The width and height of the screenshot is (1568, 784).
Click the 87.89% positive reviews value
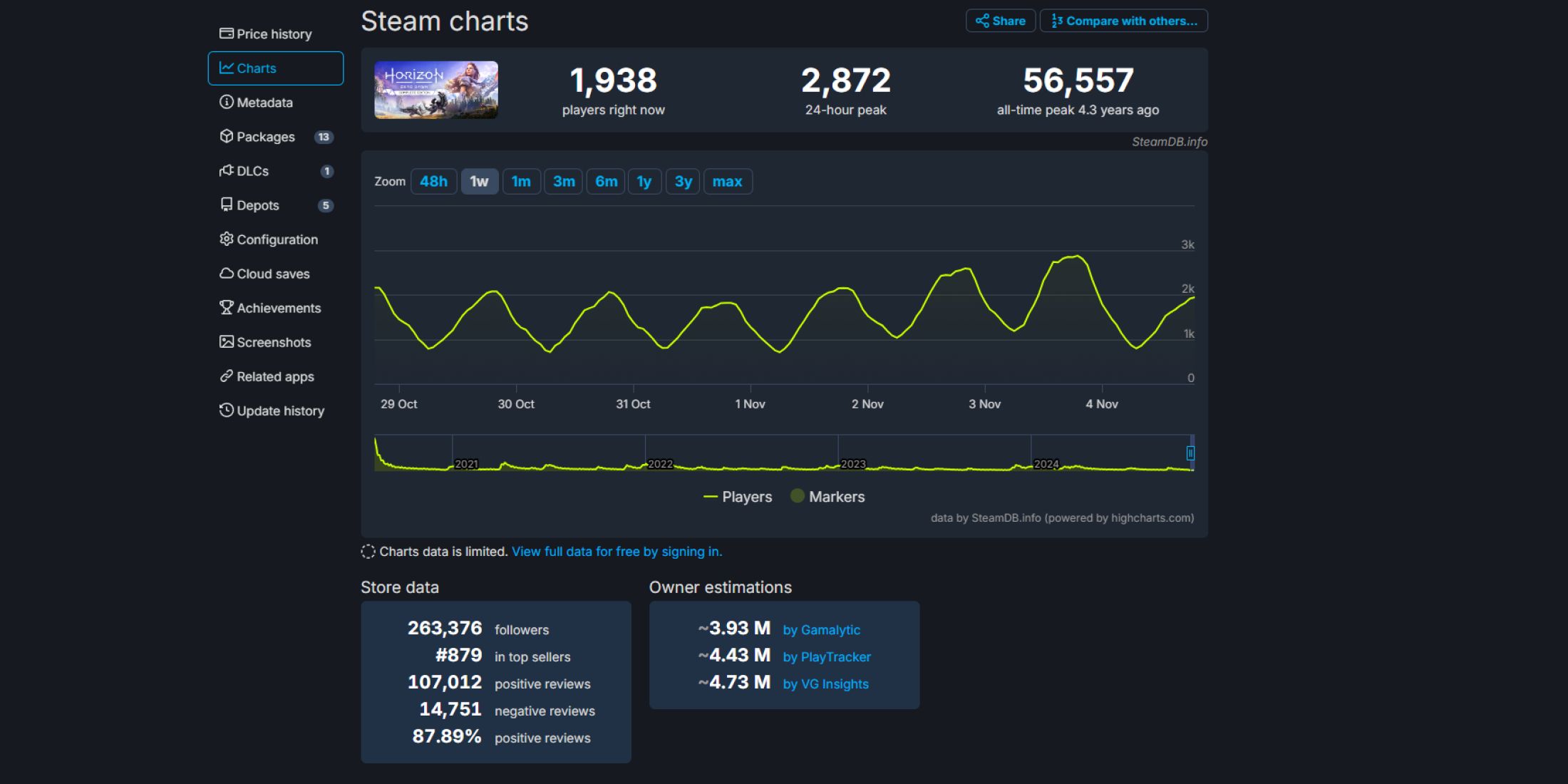click(447, 736)
